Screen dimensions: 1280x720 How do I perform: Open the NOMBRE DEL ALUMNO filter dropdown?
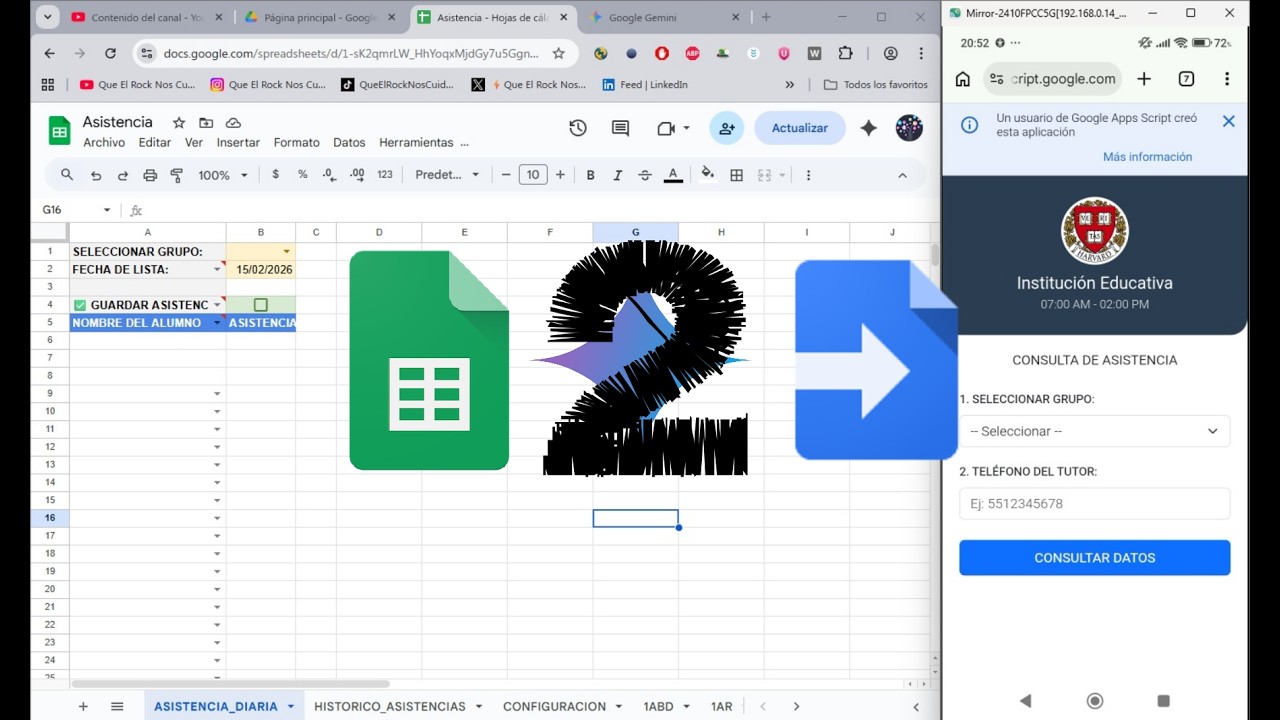point(217,323)
